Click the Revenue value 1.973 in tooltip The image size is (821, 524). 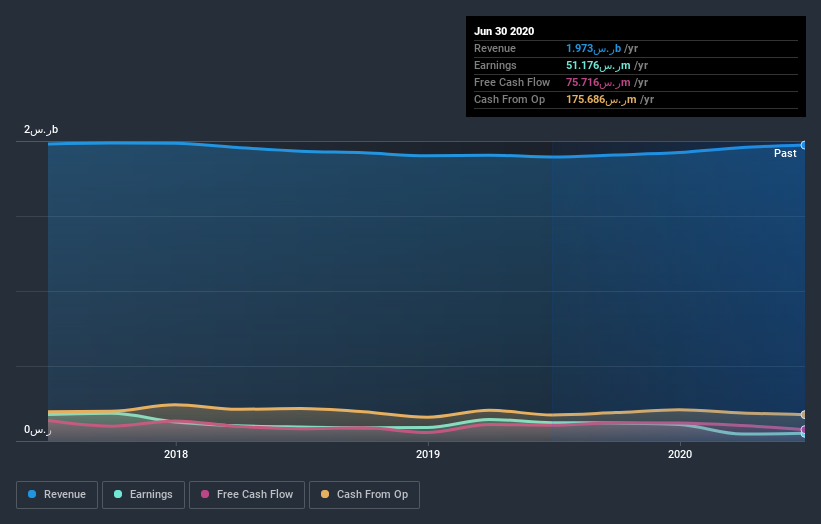coord(594,49)
